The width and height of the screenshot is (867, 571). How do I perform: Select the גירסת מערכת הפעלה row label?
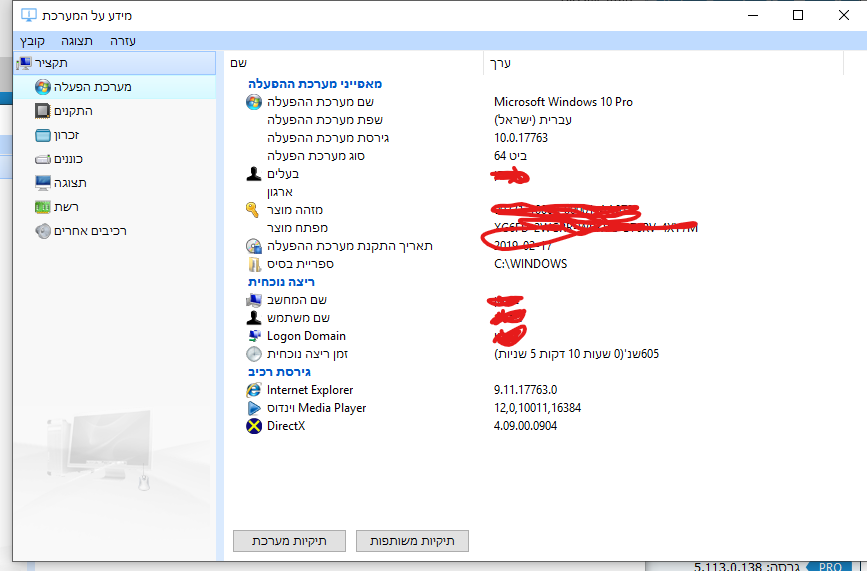(x=328, y=138)
